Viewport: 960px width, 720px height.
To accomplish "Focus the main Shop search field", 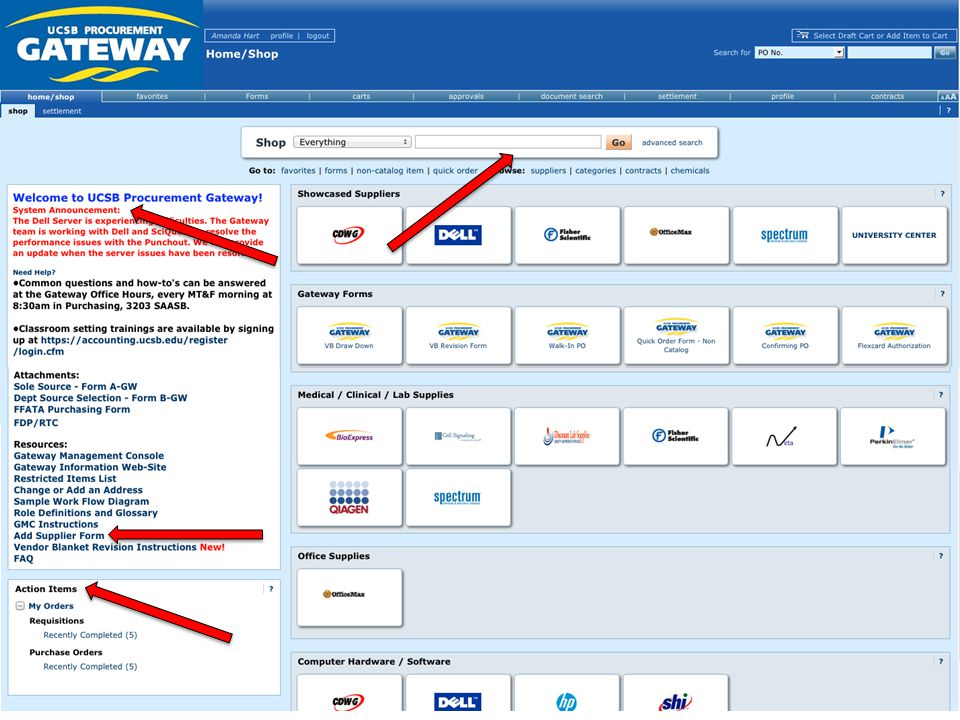I will pos(508,142).
